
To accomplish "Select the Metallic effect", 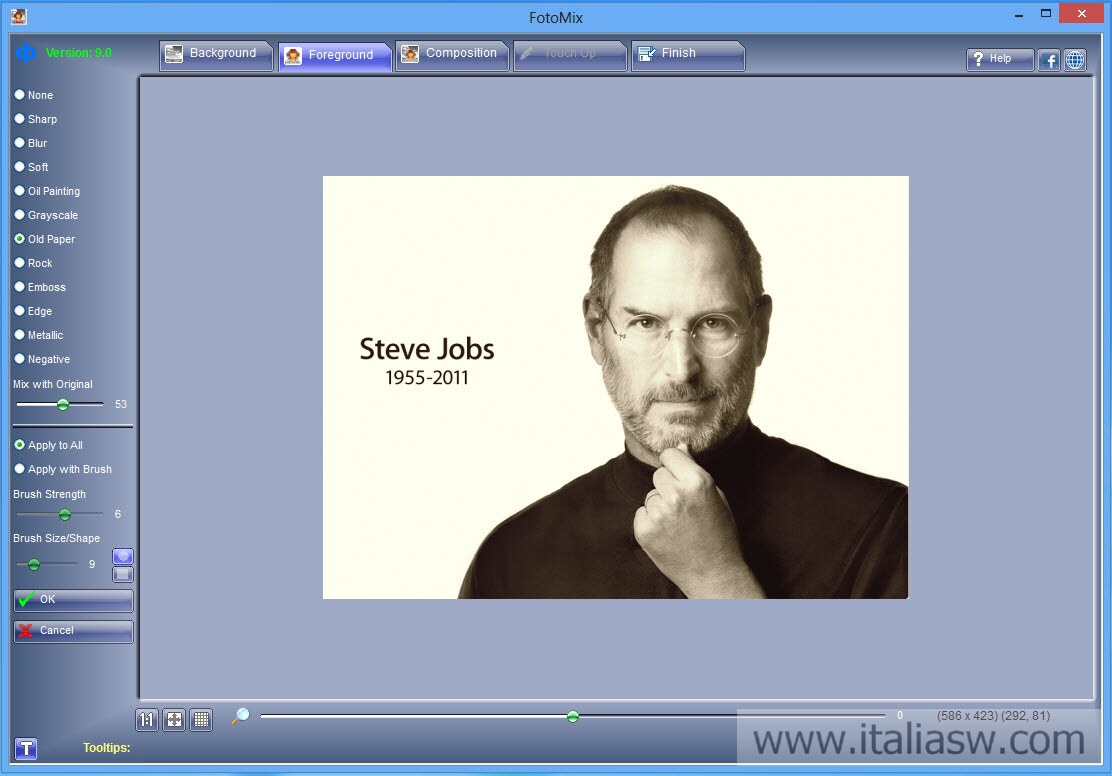I will (39, 336).
